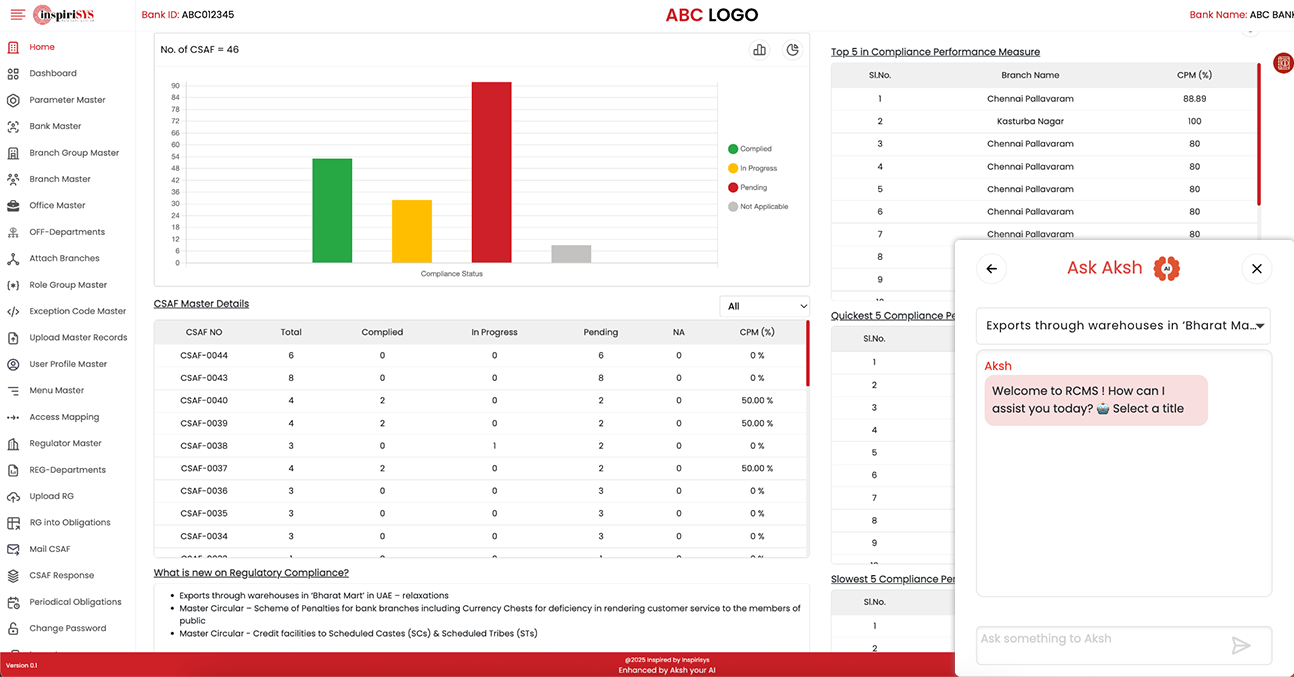Open Exports through warehouses Bharat Mart link
Viewport: 1294px width, 677px height.
tap(314, 595)
